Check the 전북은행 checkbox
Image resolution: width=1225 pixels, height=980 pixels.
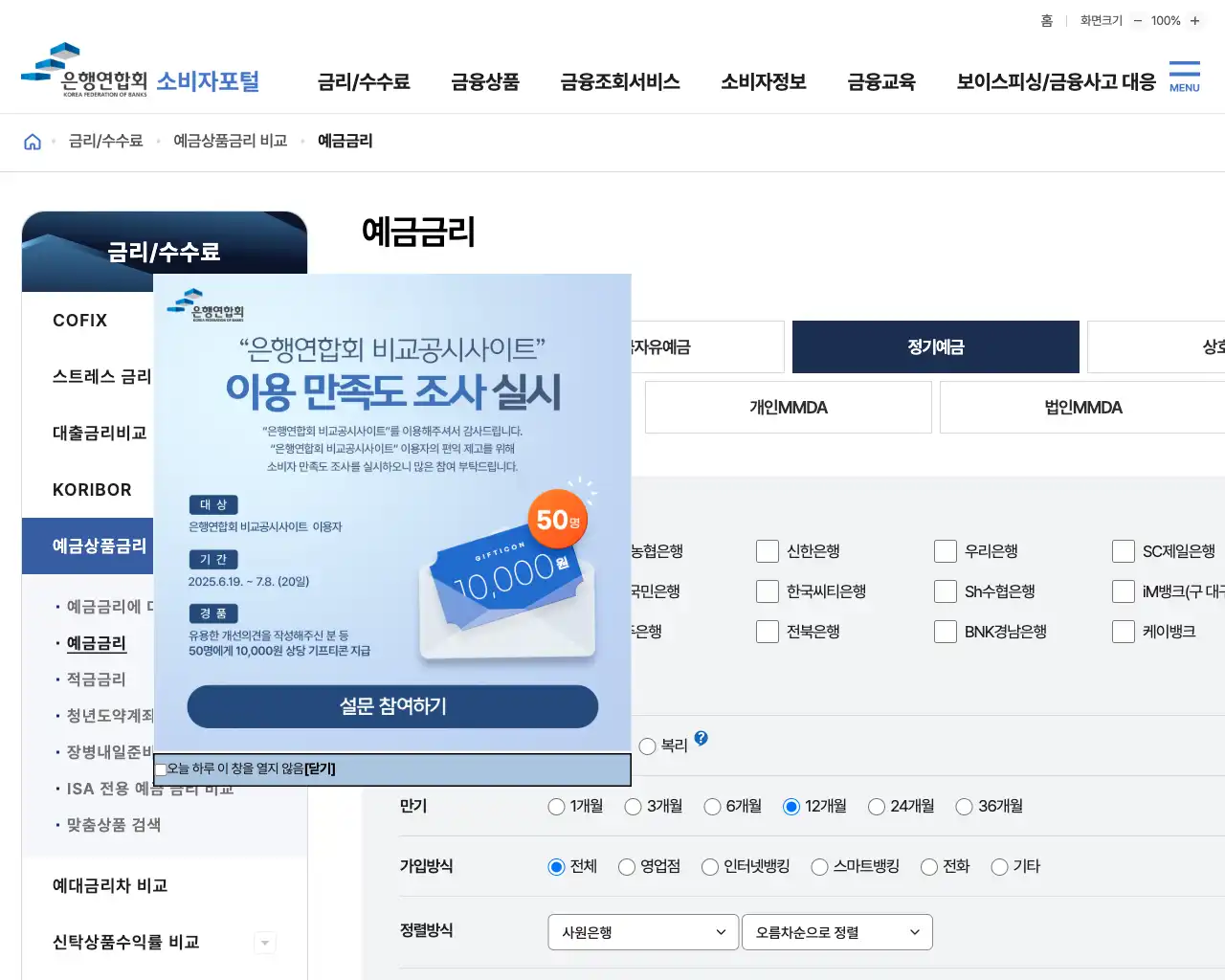[767, 632]
